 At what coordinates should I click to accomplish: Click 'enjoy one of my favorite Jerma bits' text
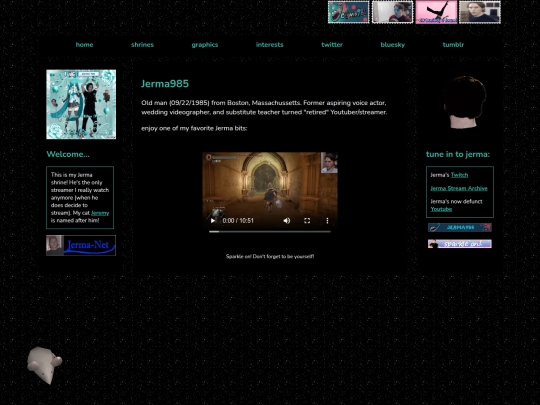point(194,128)
